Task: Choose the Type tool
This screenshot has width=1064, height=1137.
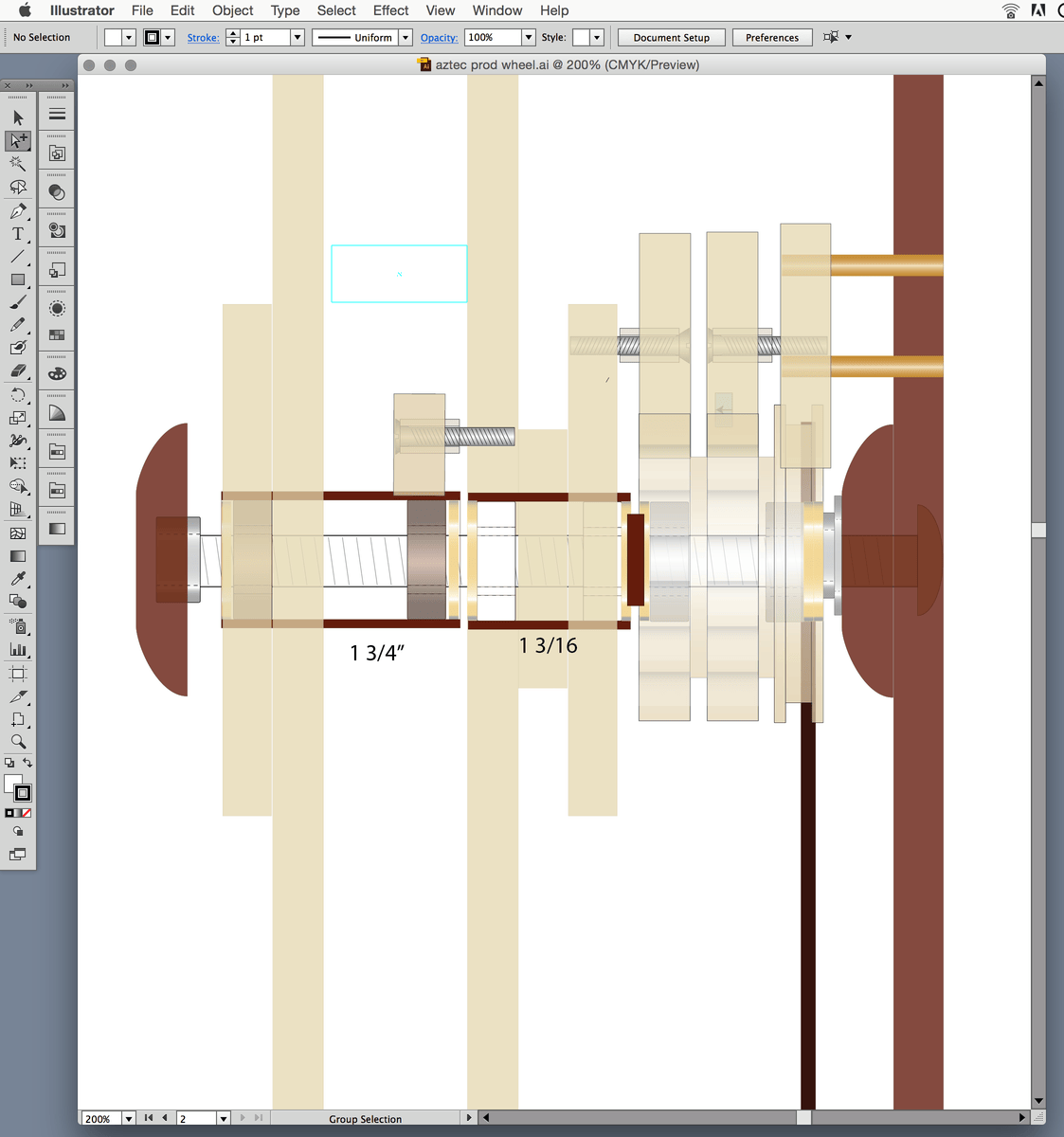Action: click(x=17, y=235)
